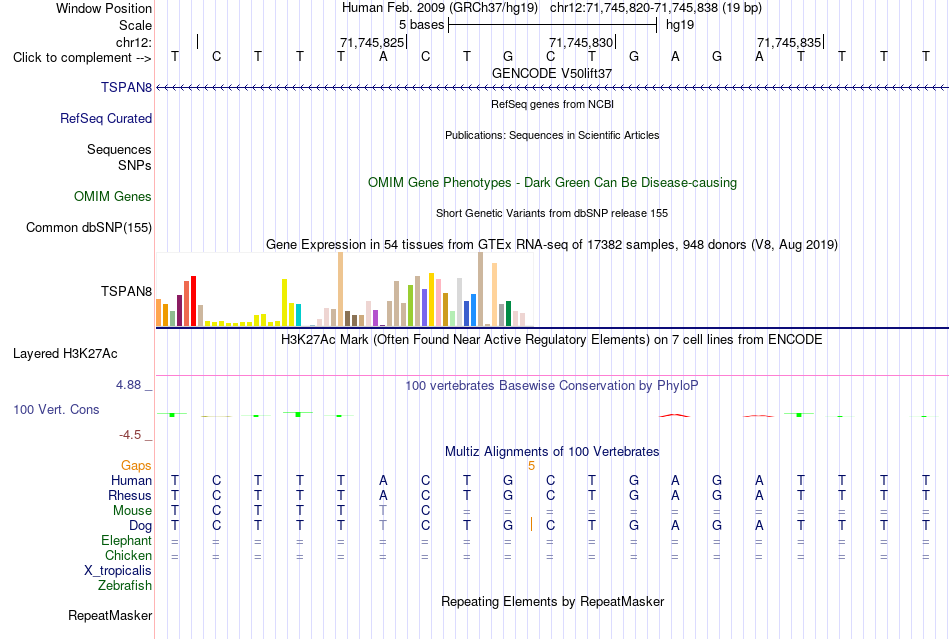Click the GTEx Gene Expression title
This screenshot has height=639, width=950.
pyautogui.click(x=552, y=245)
